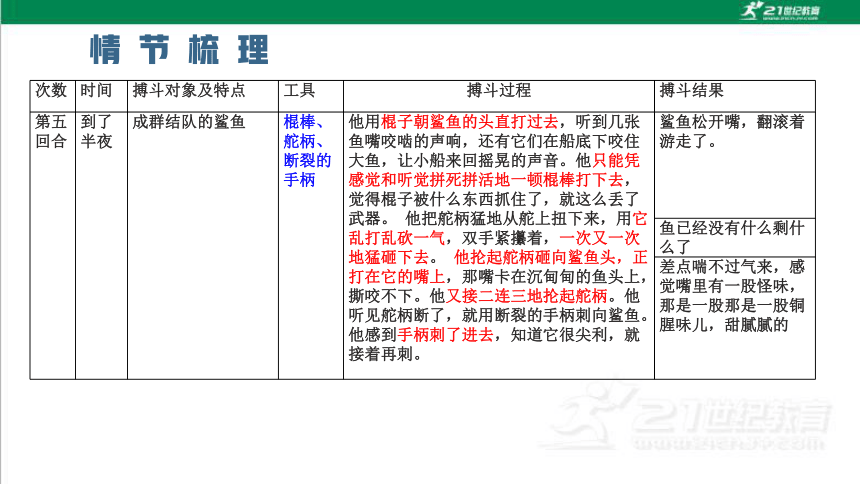860x484 pixels.
Task: Click red phrase 手柄刺了进去
Action: click(x=445, y=334)
